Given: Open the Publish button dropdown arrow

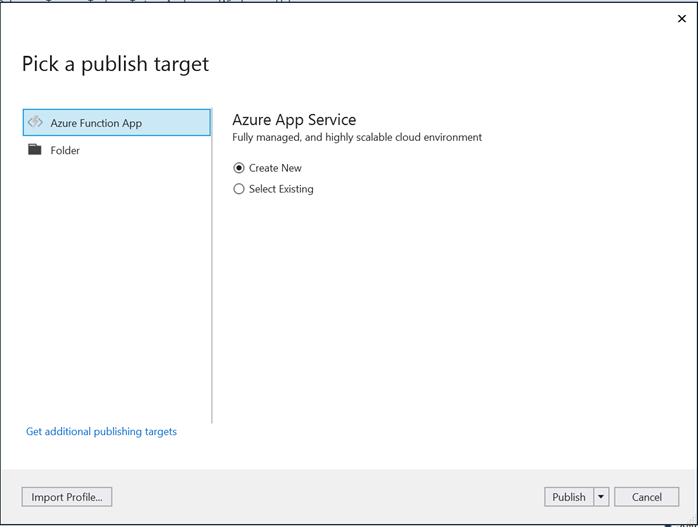Looking at the screenshot, I should (601, 497).
